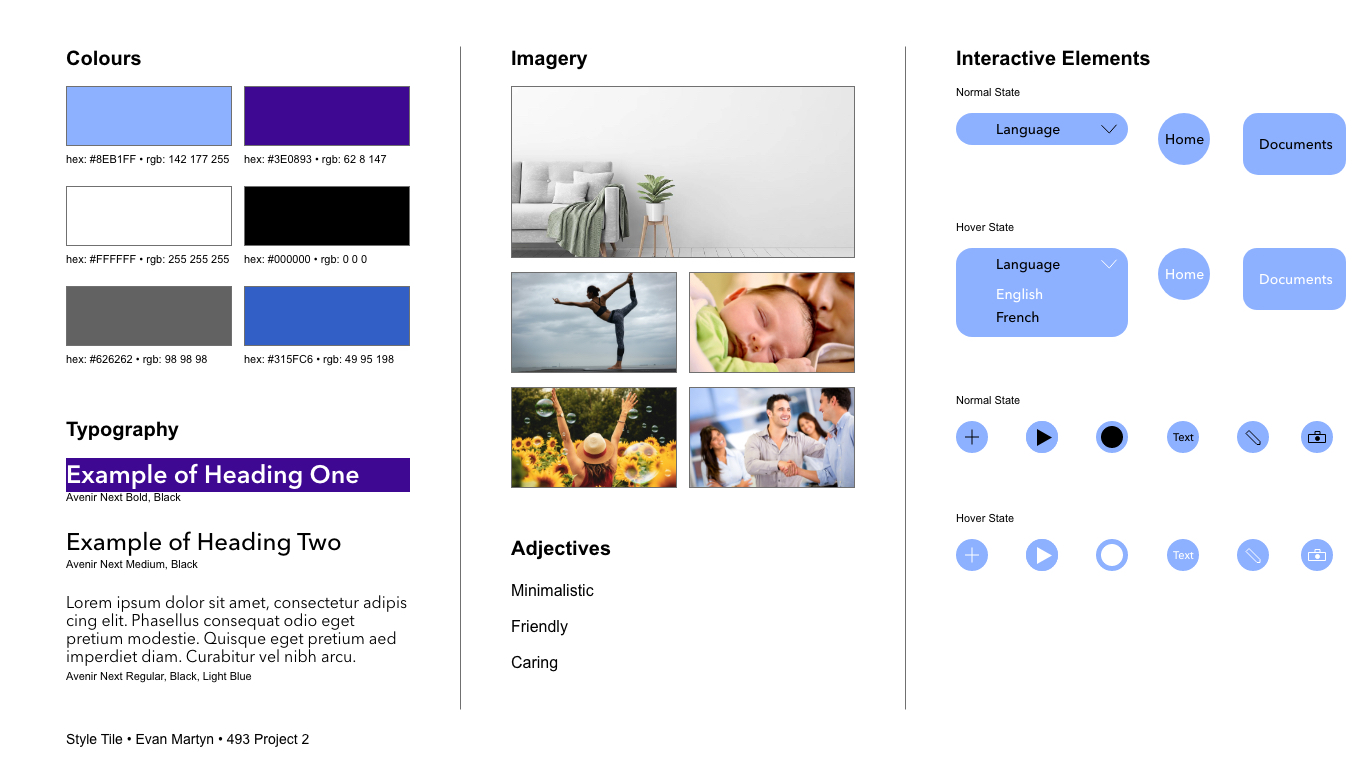Select the black camera icon
Screen dimensions: 1366x768
pos(1316,437)
